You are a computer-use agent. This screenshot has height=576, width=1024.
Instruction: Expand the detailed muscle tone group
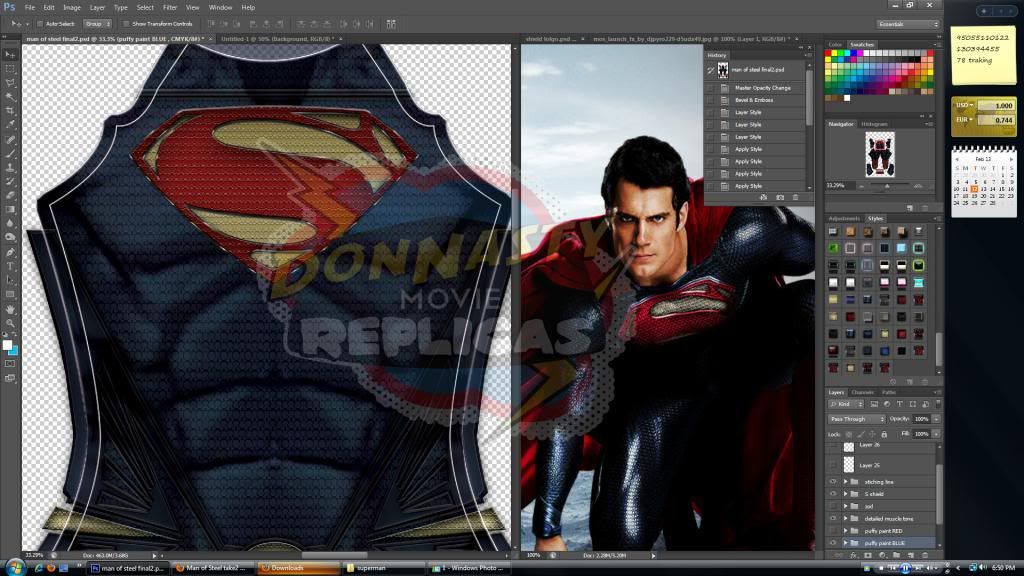[846, 519]
